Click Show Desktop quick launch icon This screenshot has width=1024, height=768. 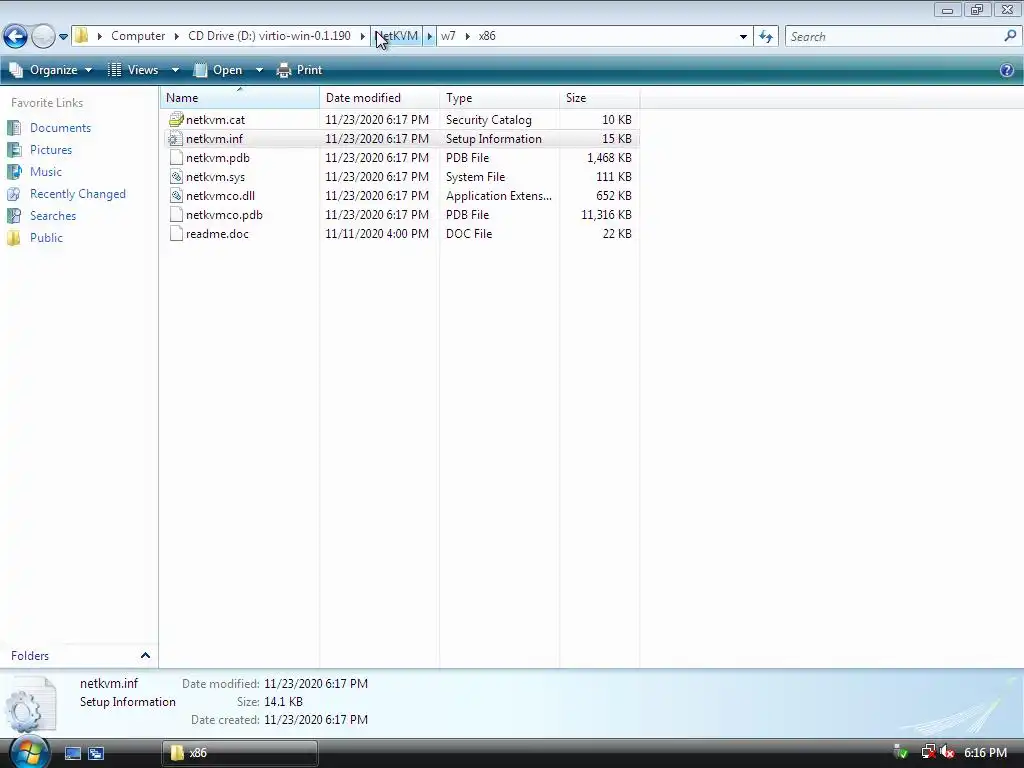pos(72,753)
